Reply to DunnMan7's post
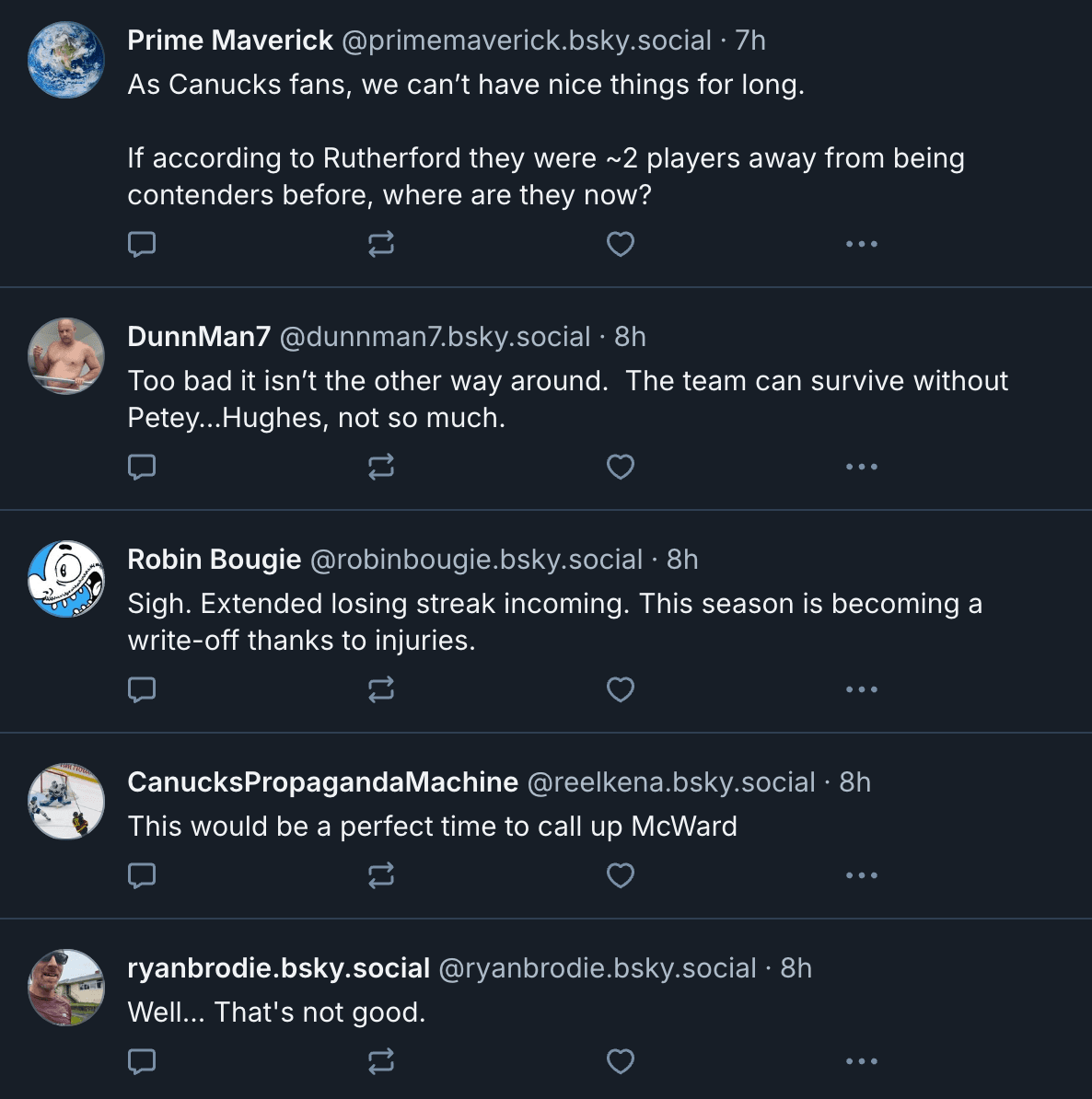 (141, 467)
